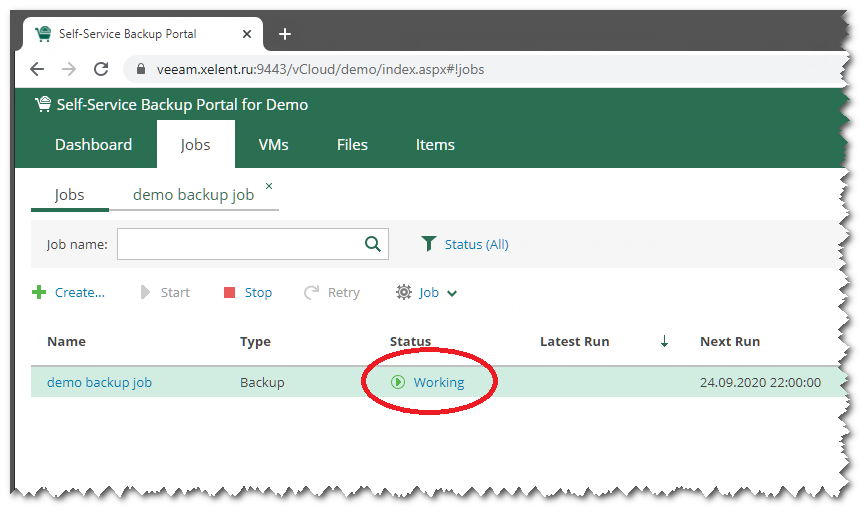Viewport: 867px width, 514px height.
Task: Click the Create... button
Action: pos(80,292)
